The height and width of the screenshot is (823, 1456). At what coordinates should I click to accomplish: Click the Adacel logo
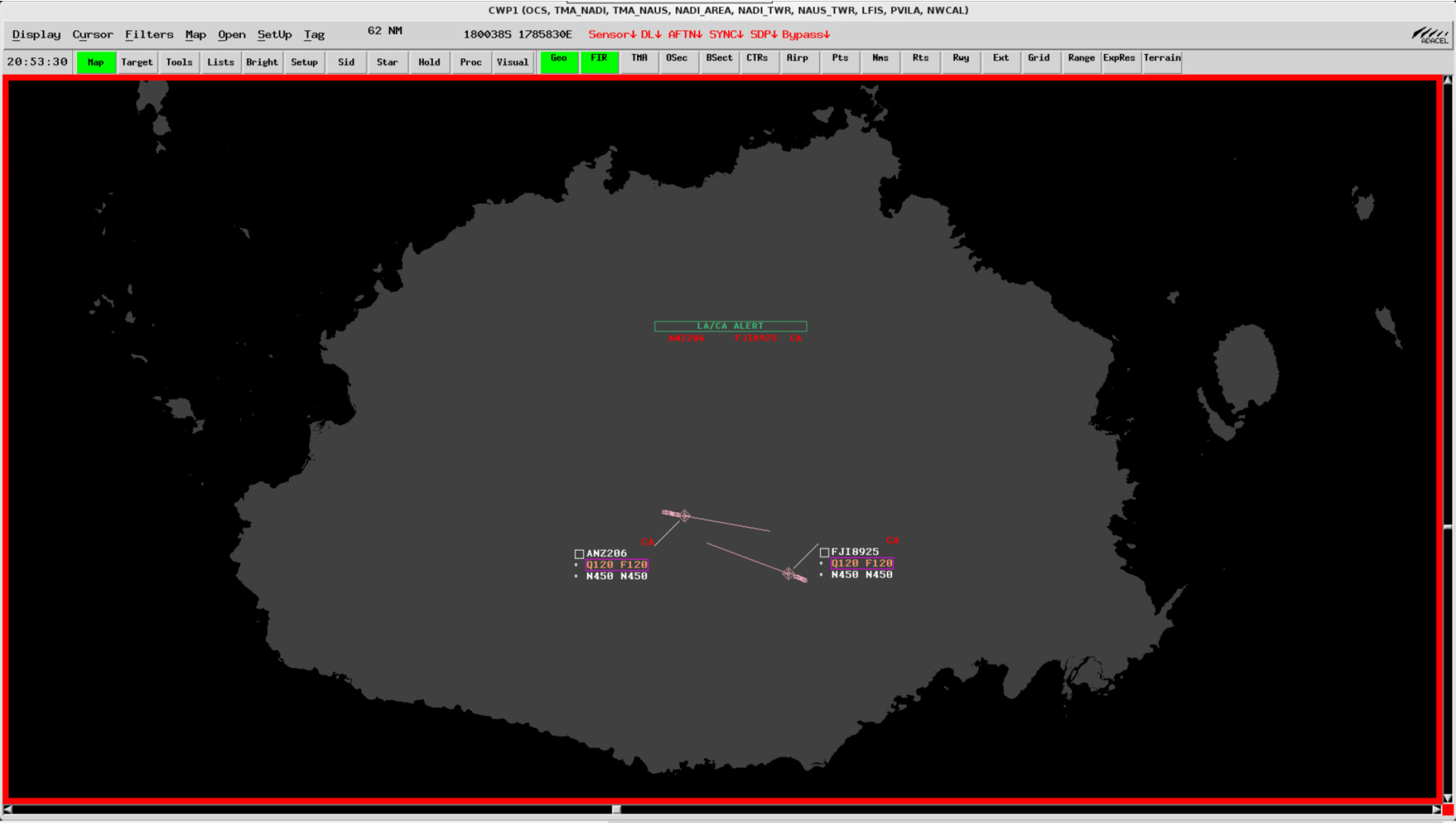1430,35
